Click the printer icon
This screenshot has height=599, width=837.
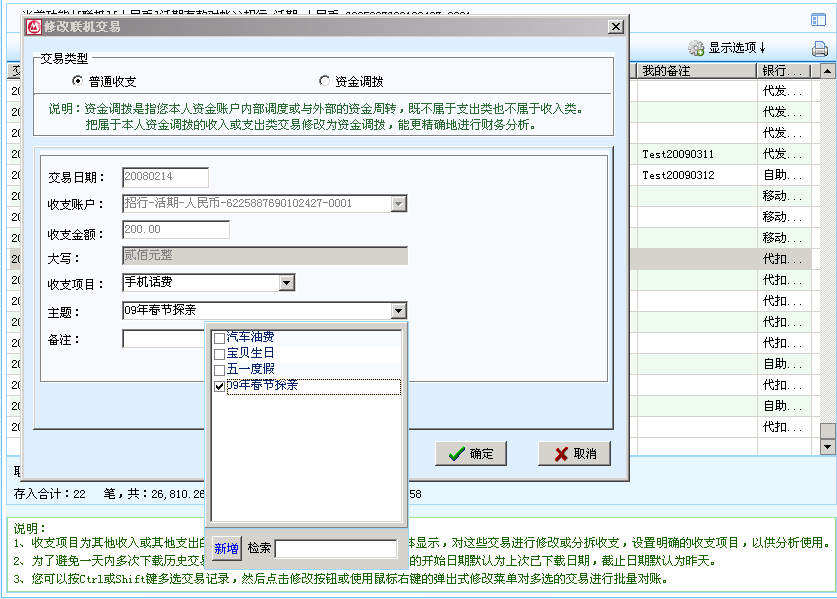(820, 48)
